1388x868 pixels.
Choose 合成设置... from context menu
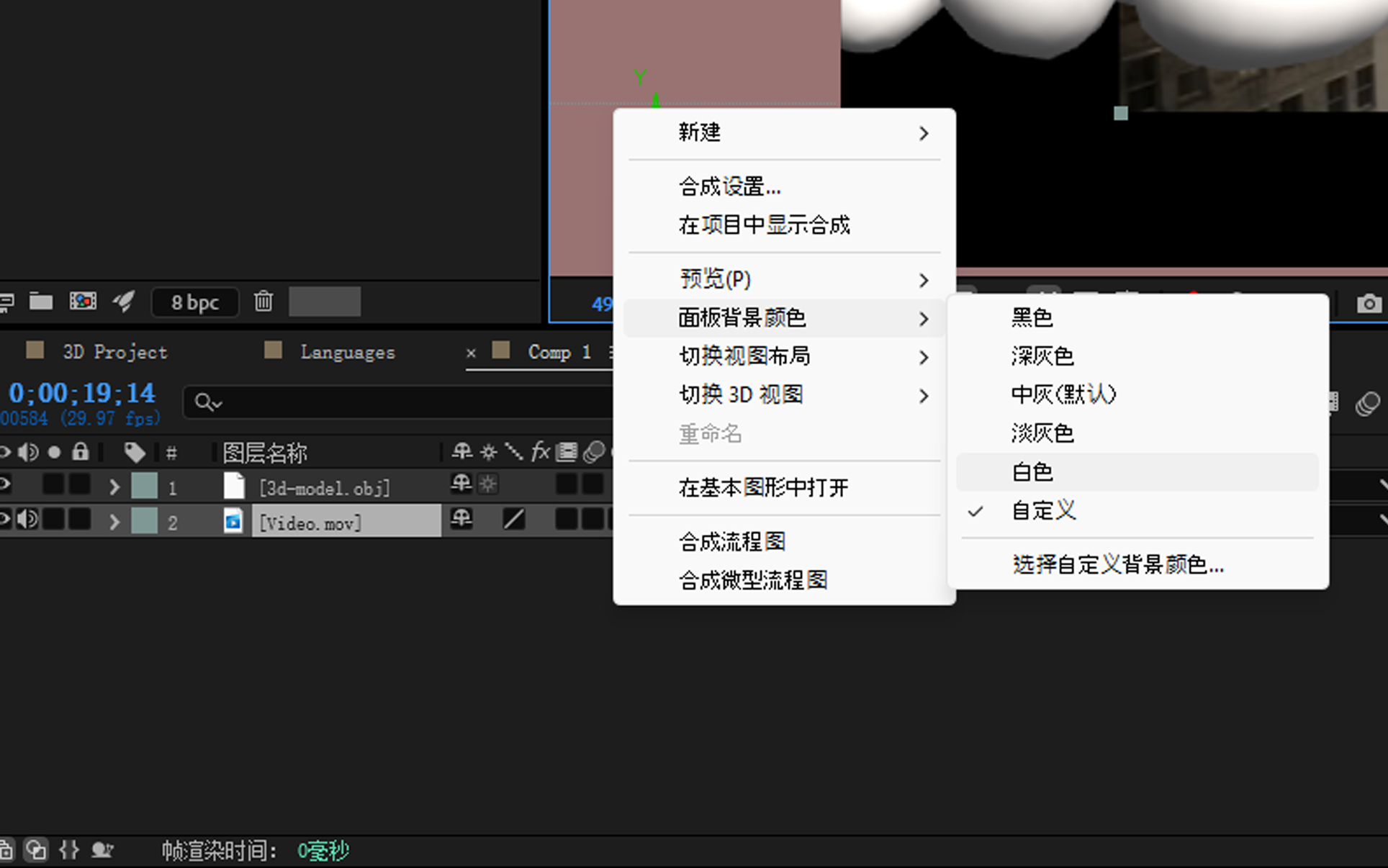click(x=784, y=187)
